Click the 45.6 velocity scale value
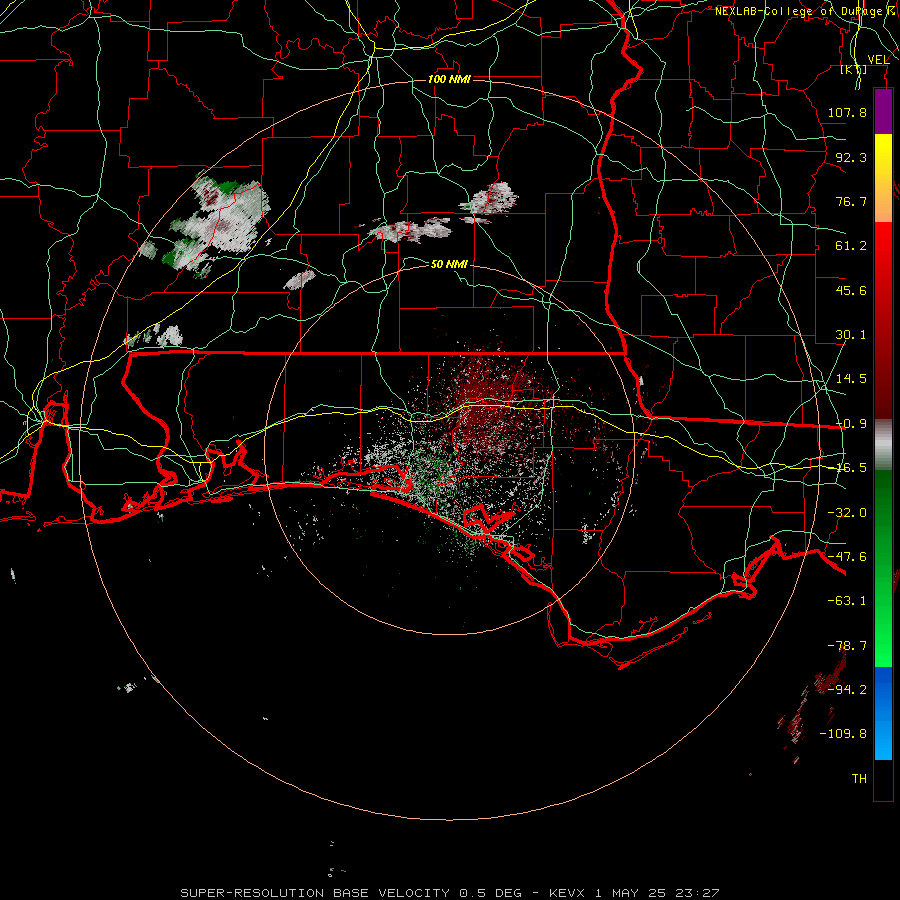This screenshot has height=900, width=900. click(x=851, y=290)
